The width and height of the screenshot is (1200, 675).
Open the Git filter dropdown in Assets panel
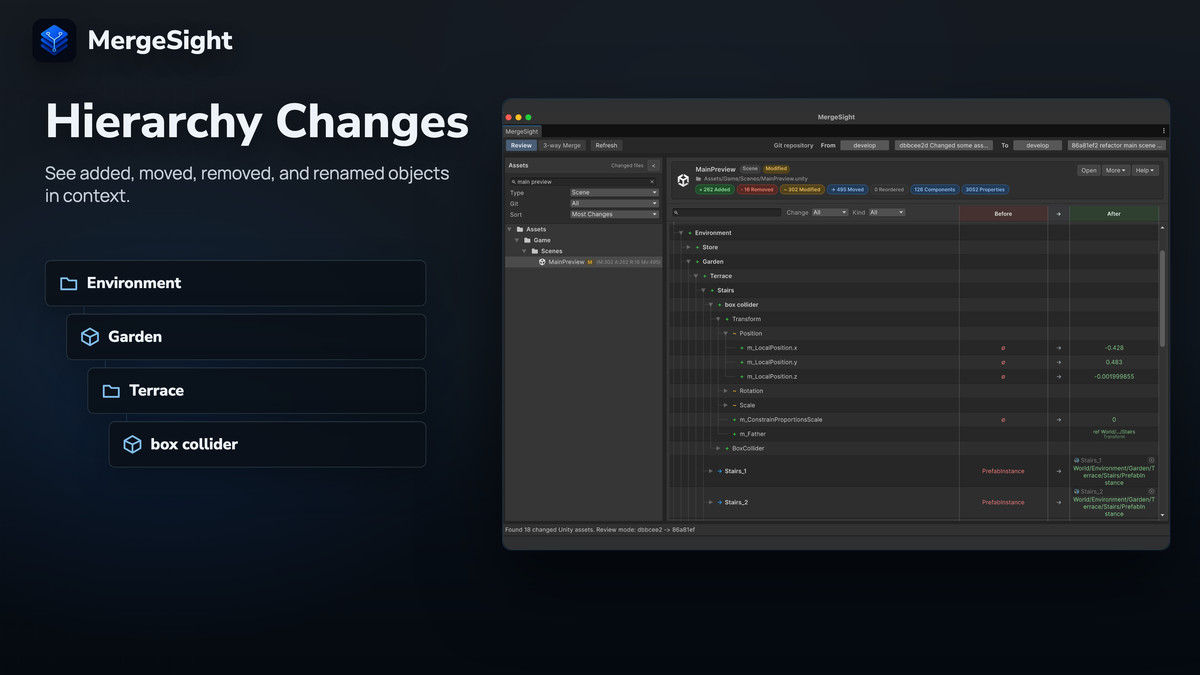614,203
